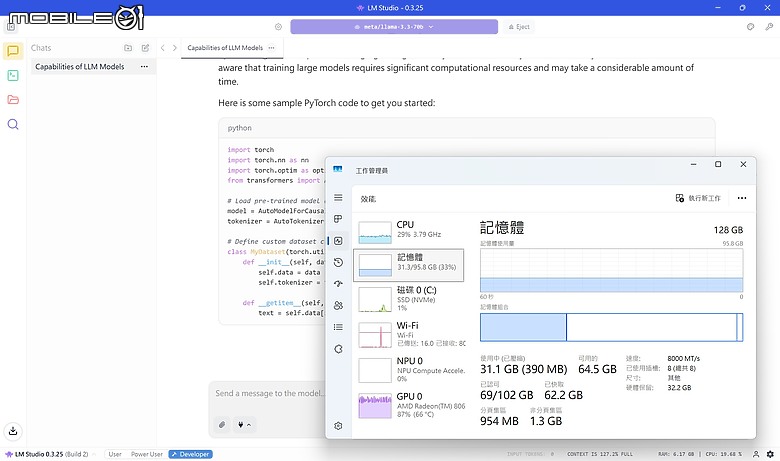The width and height of the screenshot is (780, 461).
Task: Expand LM Studio version menu caret in status bar
Action: [x=94, y=454]
